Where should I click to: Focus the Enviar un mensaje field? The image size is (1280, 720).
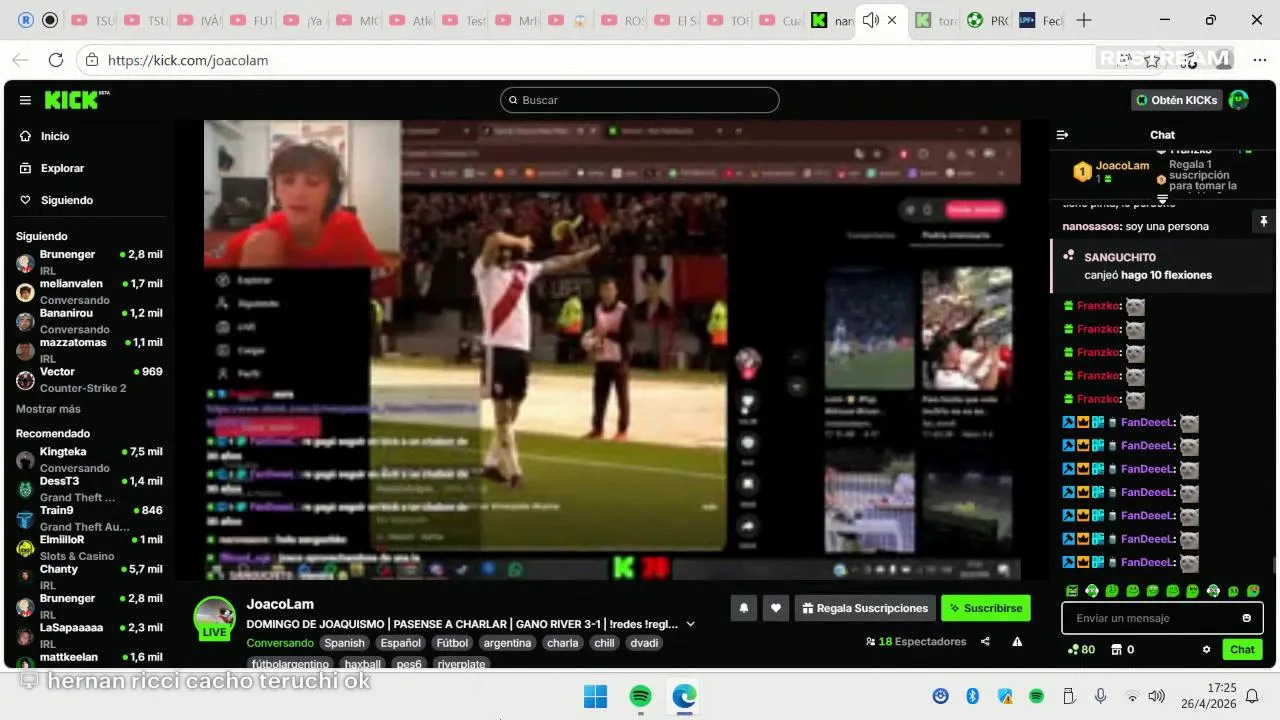tap(1162, 618)
